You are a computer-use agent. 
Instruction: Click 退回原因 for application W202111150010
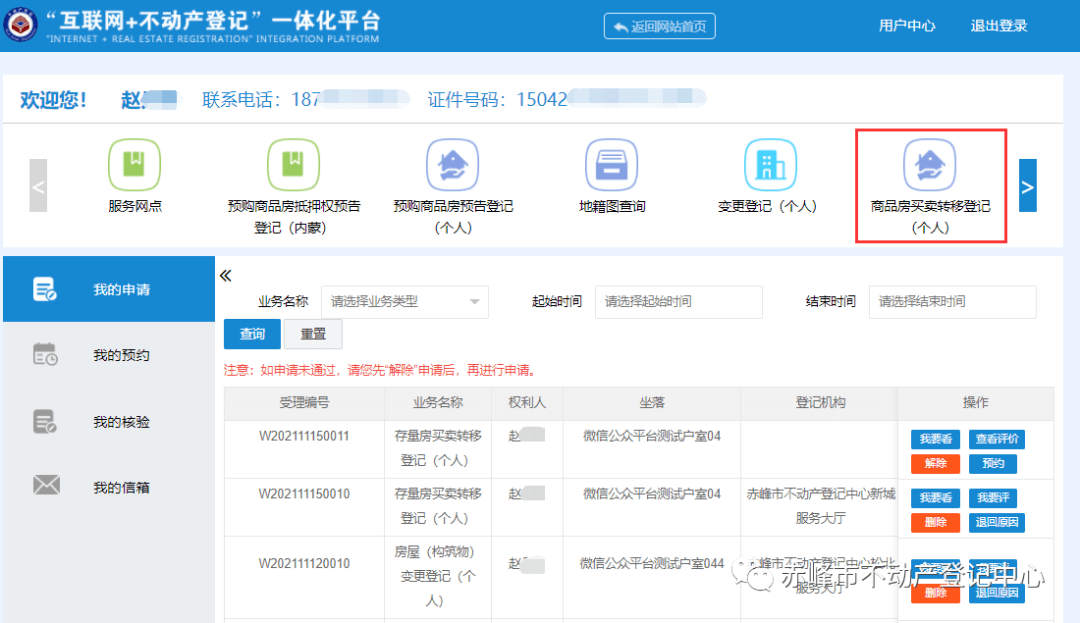[996, 523]
